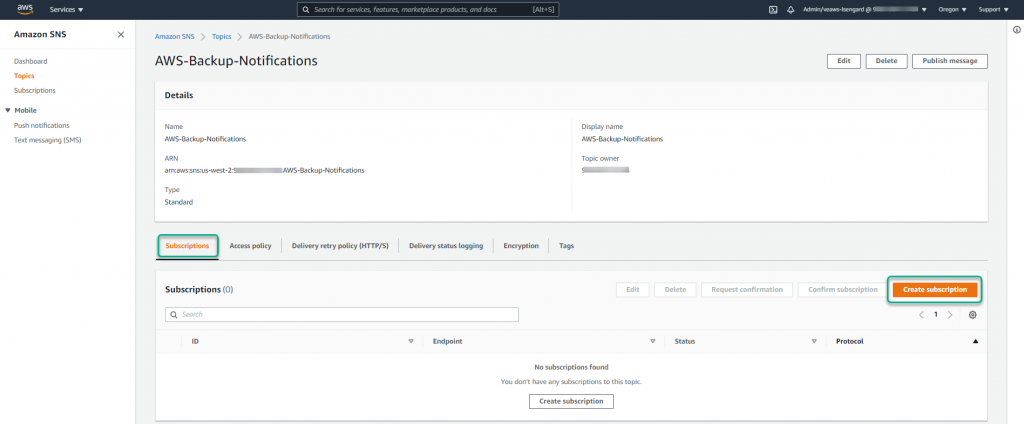Sort by Endpoint column arrow
This screenshot has width=1024, height=424.
(652, 342)
